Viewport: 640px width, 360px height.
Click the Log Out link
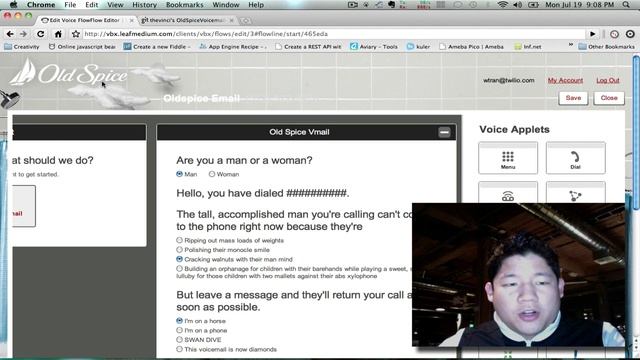[x=608, y=80]
